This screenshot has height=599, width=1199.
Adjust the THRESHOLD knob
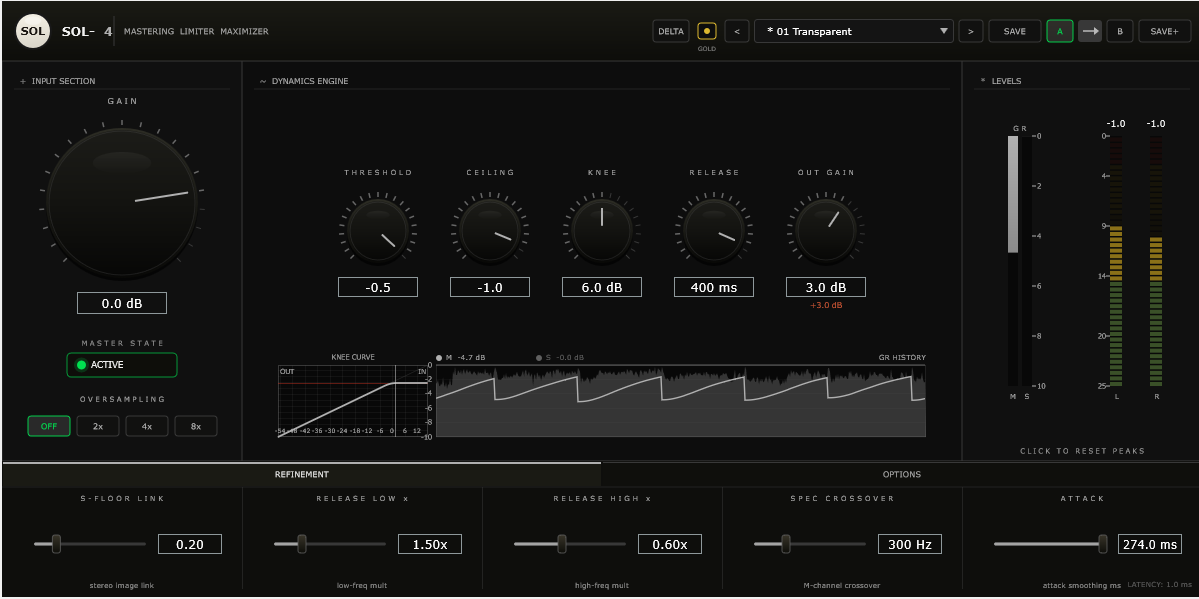click(x=378, y=230)
